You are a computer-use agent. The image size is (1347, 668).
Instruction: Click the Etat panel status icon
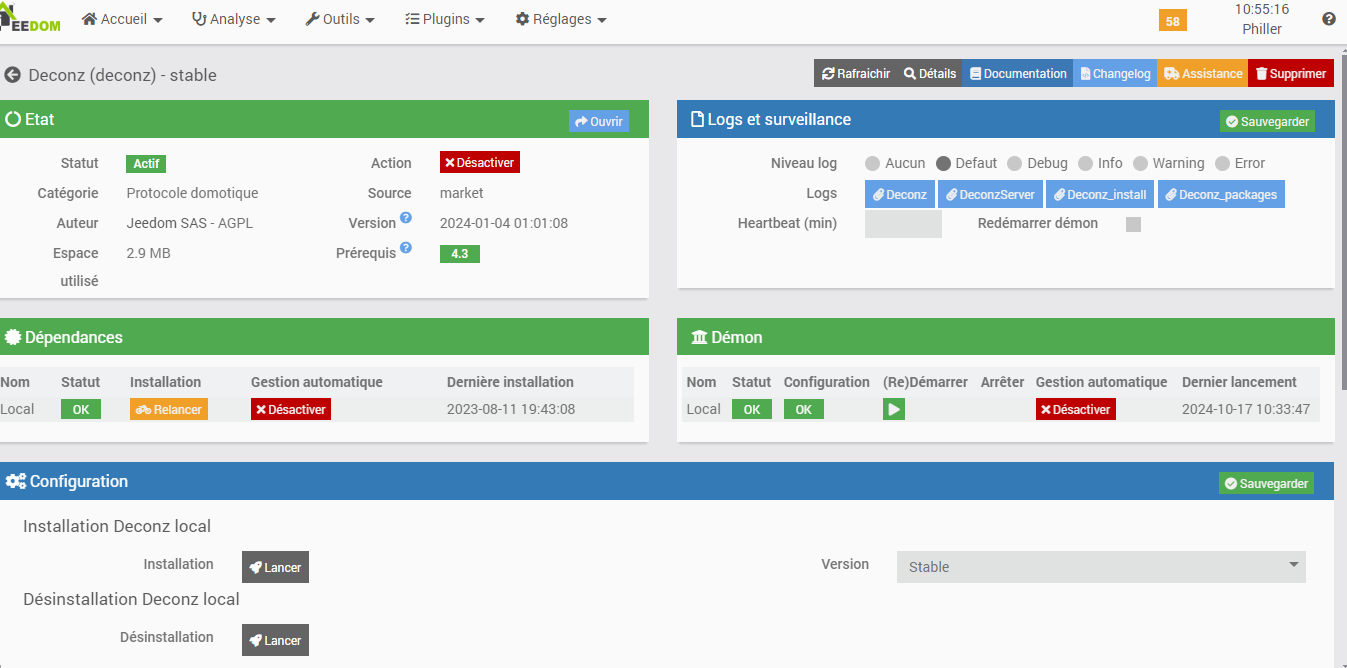13,119
